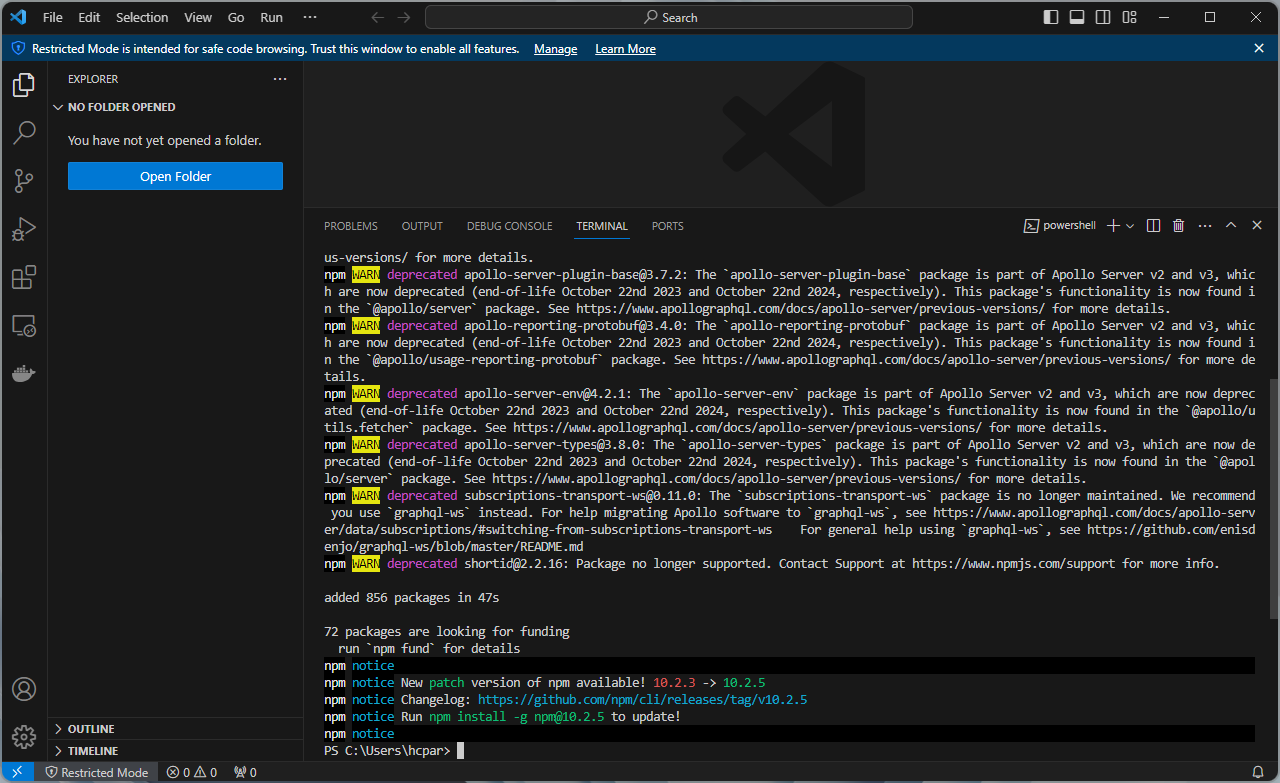Click the Search command center box
This screenshot has height=783, width=1280.
[669, 17]
